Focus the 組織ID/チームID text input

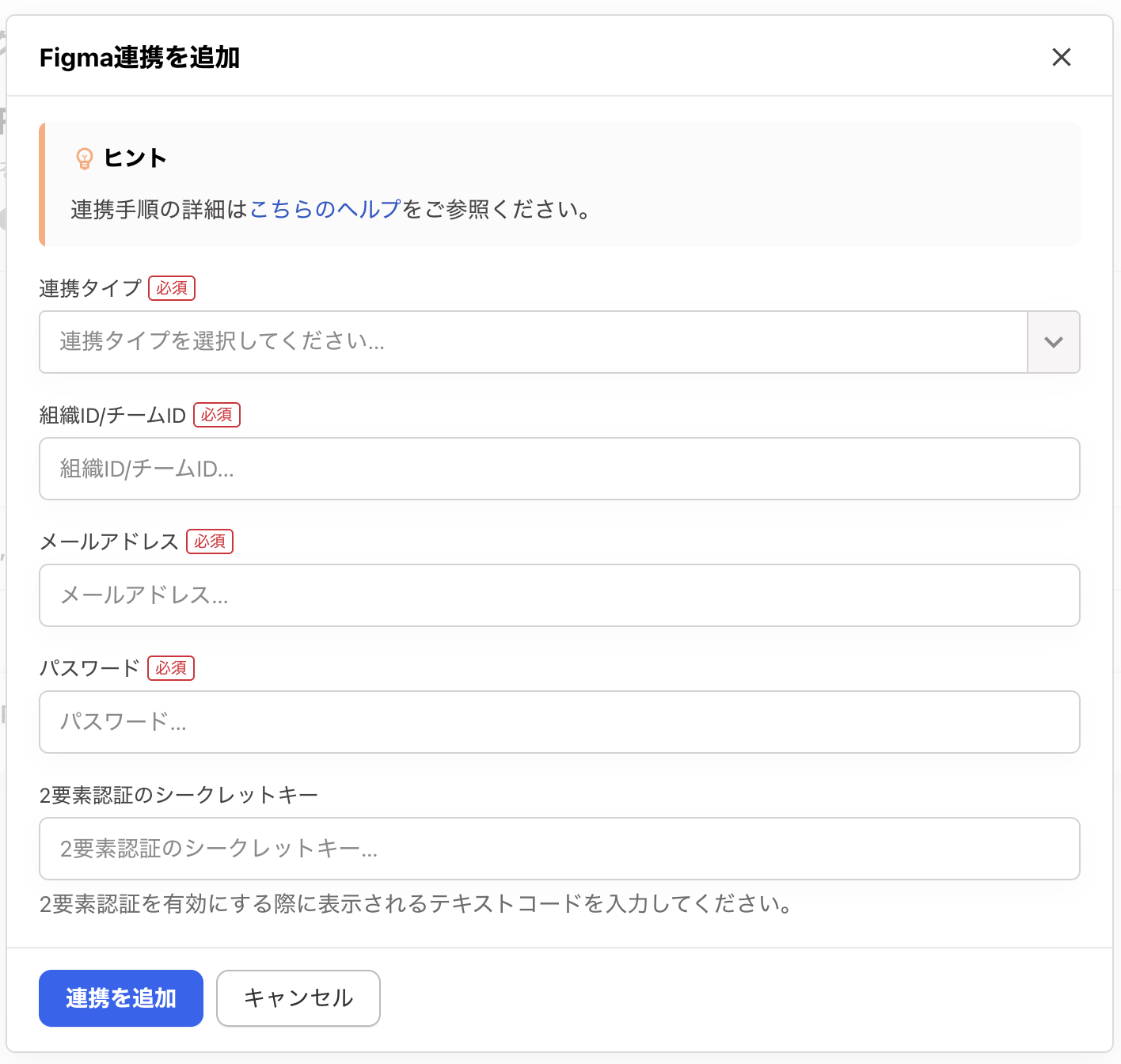click(559, 469)
